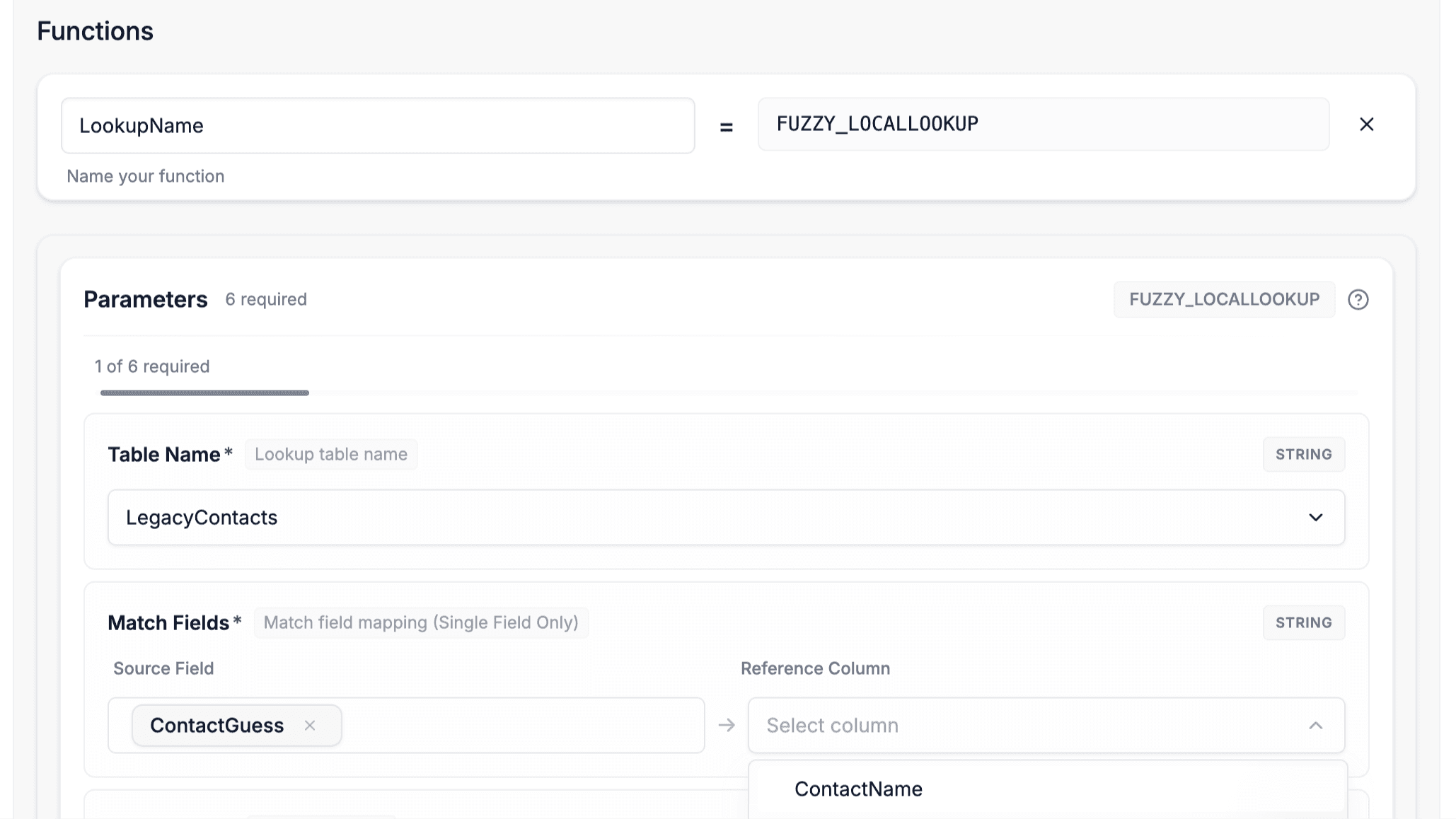Click the arrow between Source Field and Reference Column
The width and height of the screenshot is (1456, 819).
pos(727,725)
